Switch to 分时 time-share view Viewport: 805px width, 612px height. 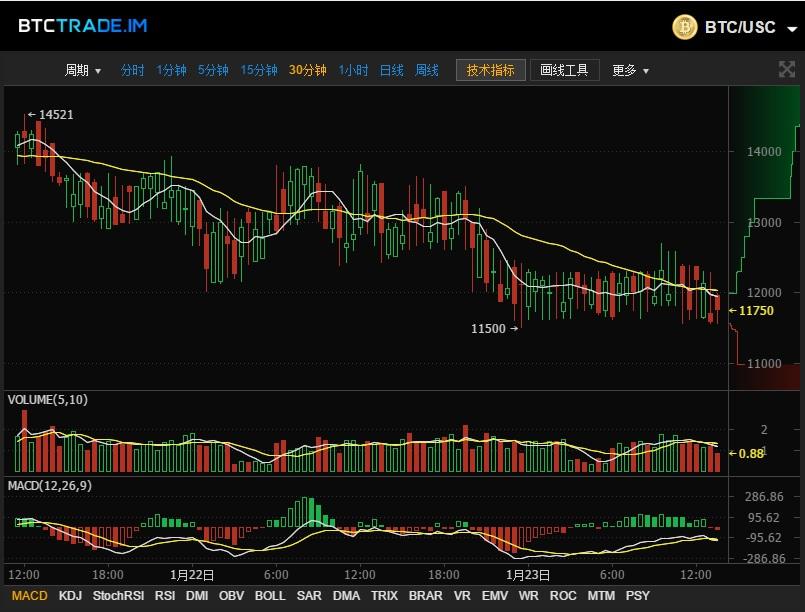[132, 70]
